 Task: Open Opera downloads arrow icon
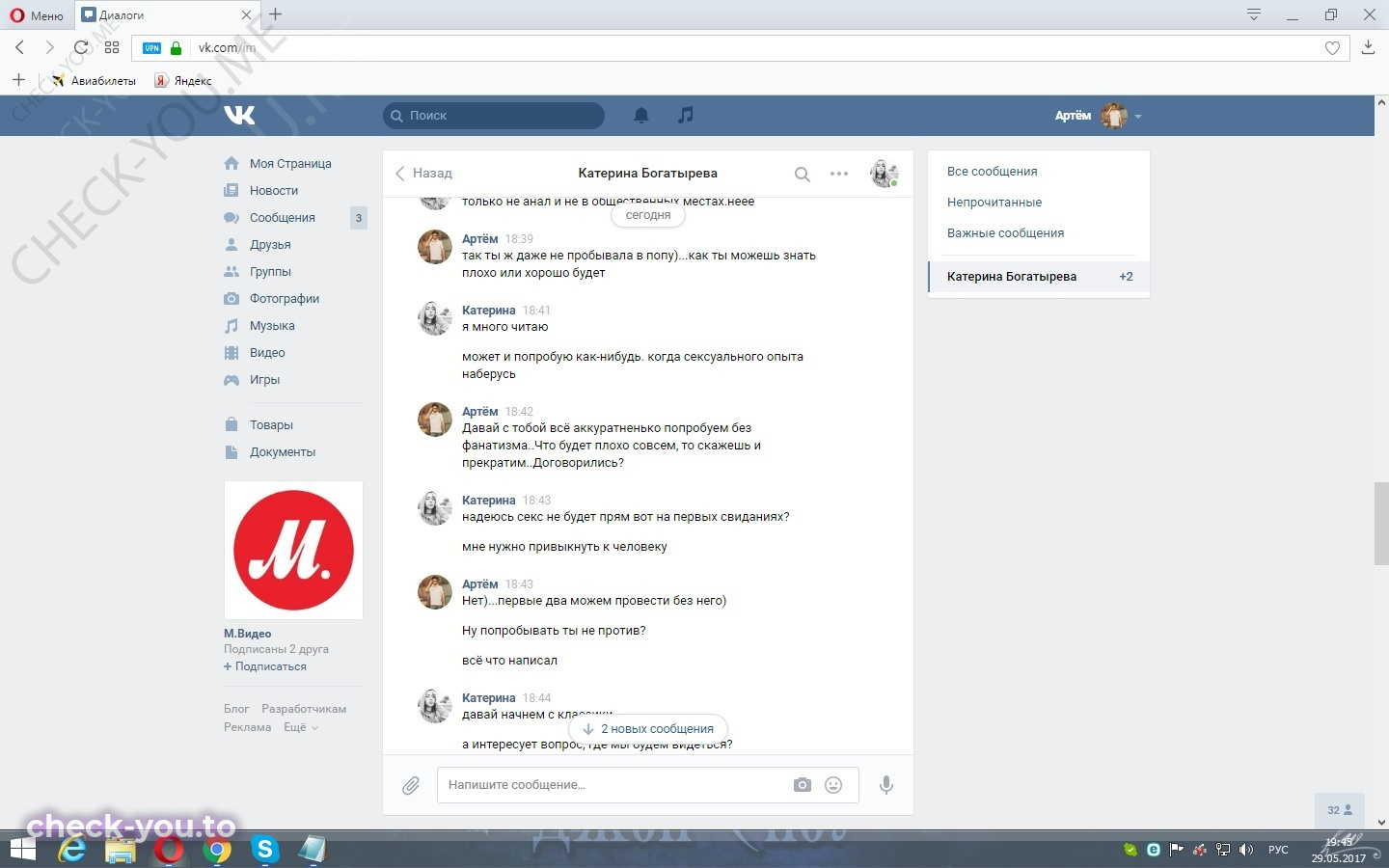(1368, 47)
